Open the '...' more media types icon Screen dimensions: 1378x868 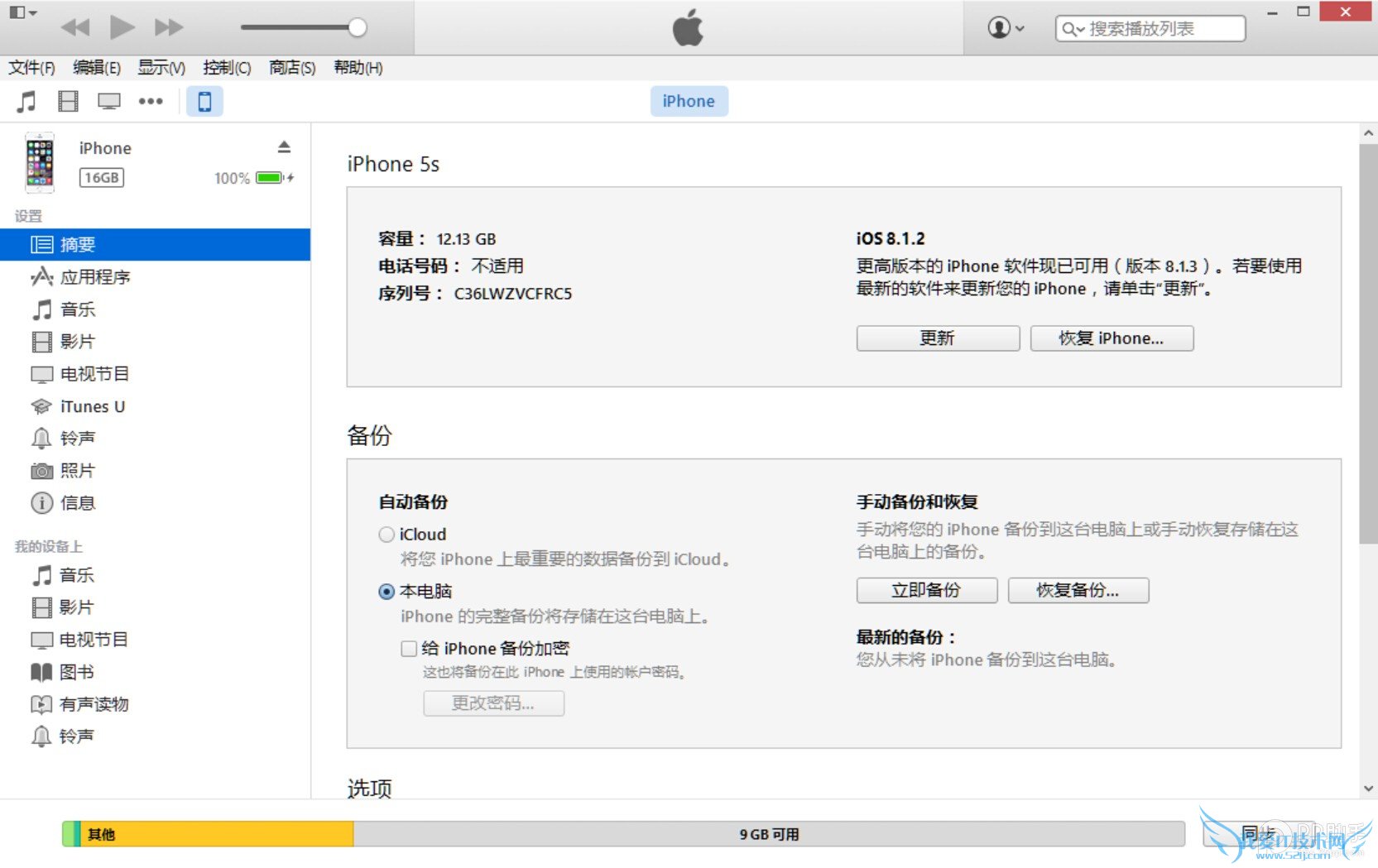coord(151,101)
